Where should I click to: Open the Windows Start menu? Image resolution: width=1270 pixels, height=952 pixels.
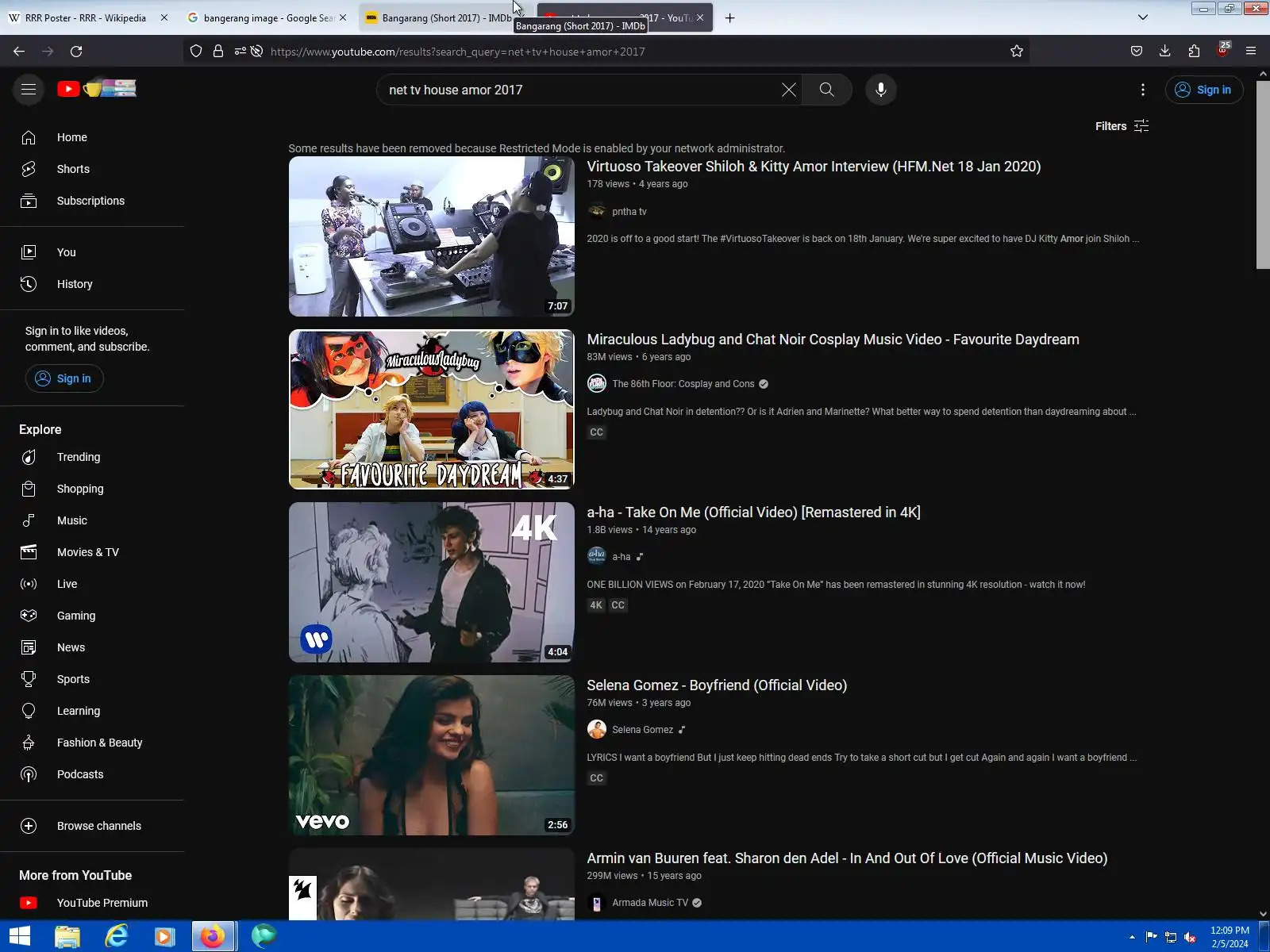click(x=19, y=936)
